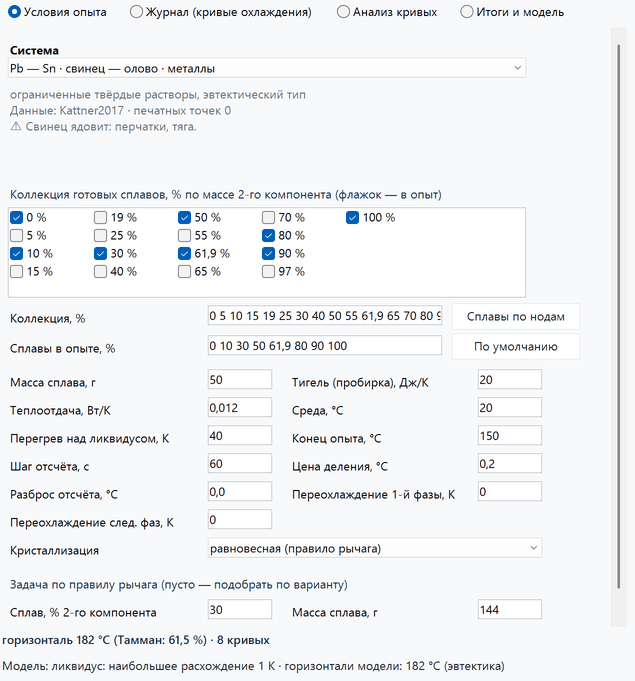Click the Перегрев над ликвидусом field
Image resolution: width=635 pixels, height=681 pixels.
click(240, 436)
